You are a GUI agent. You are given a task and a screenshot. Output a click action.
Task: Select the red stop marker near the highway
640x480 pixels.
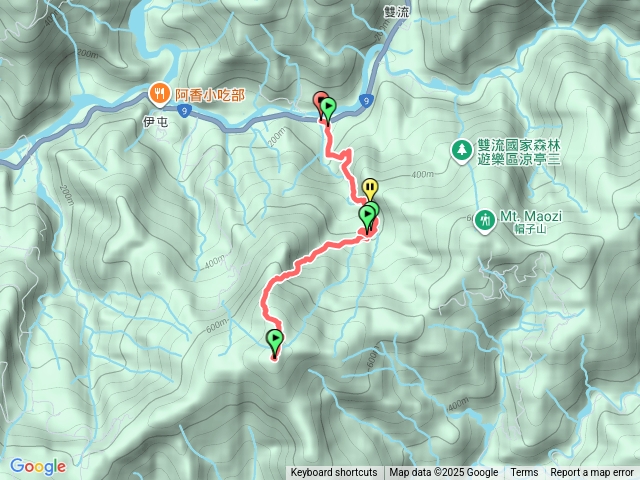[x=319, y=100]
